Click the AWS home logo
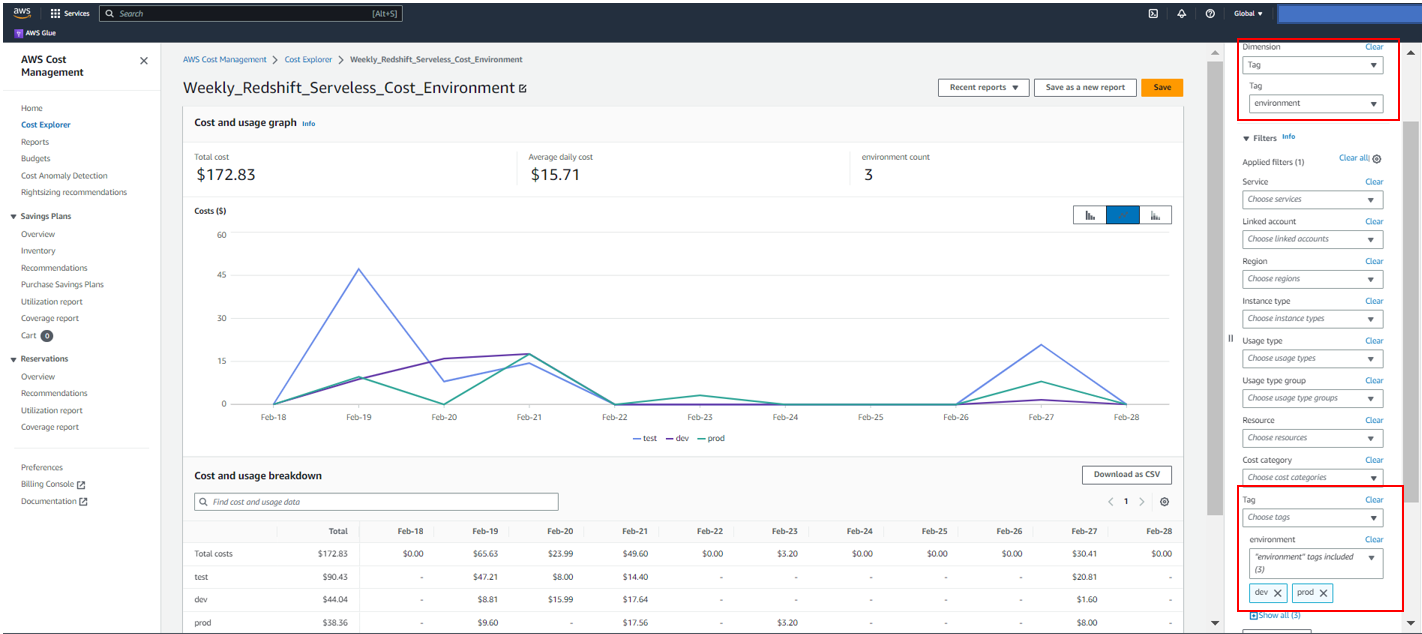 (x=21, y=13)
